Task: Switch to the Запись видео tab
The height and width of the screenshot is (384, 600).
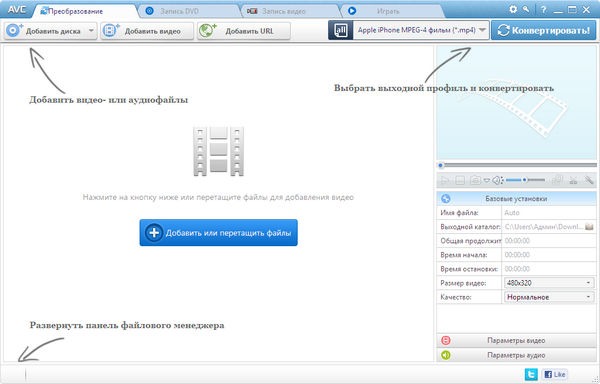Action: coord(291,11)
